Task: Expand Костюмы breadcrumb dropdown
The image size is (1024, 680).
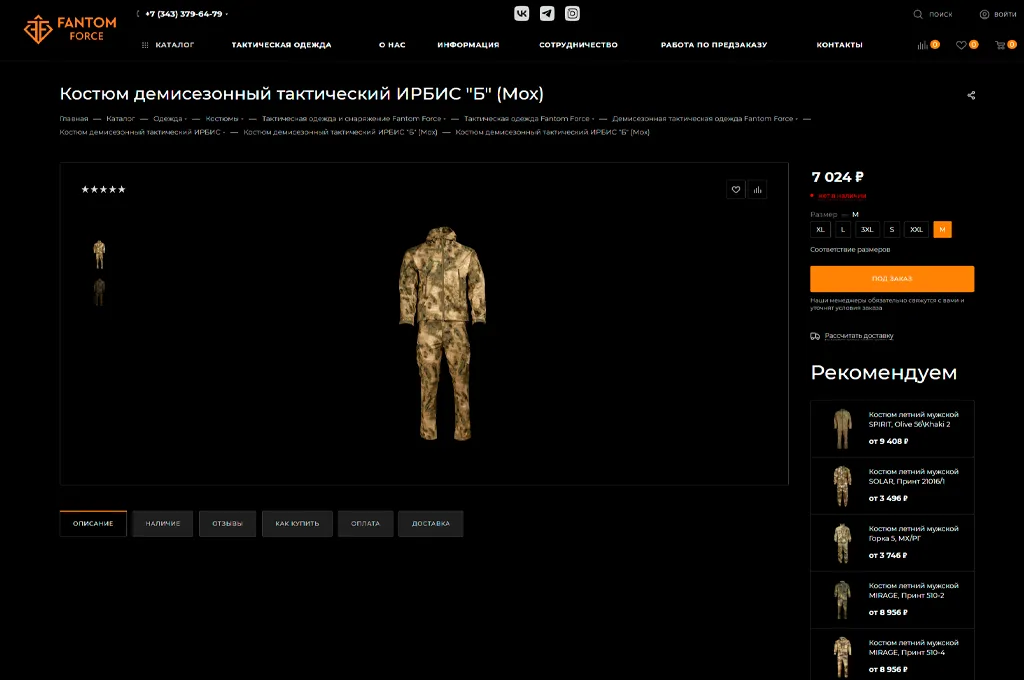Action: click(224, 119)
